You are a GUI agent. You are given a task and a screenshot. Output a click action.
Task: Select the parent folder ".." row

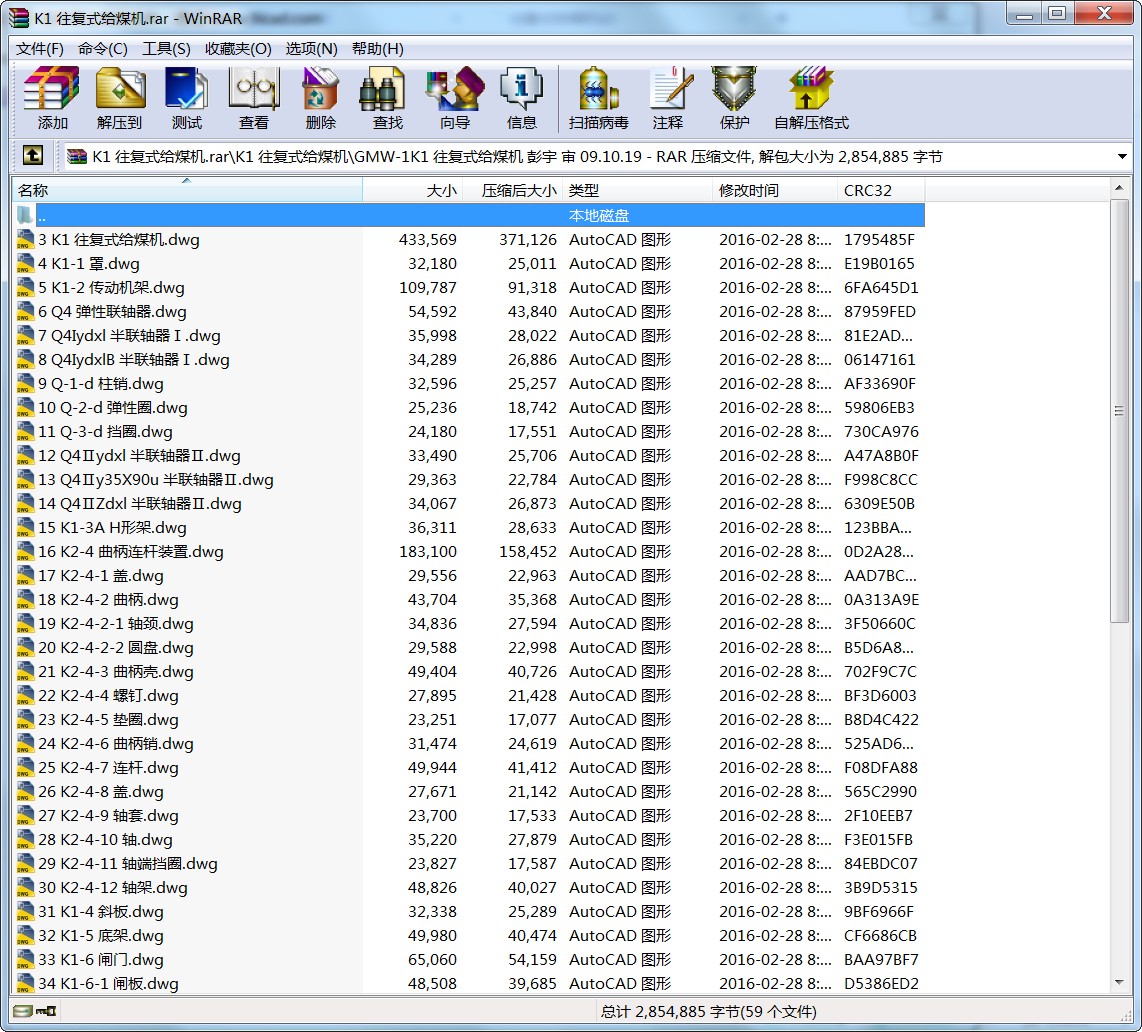(468, 215)
